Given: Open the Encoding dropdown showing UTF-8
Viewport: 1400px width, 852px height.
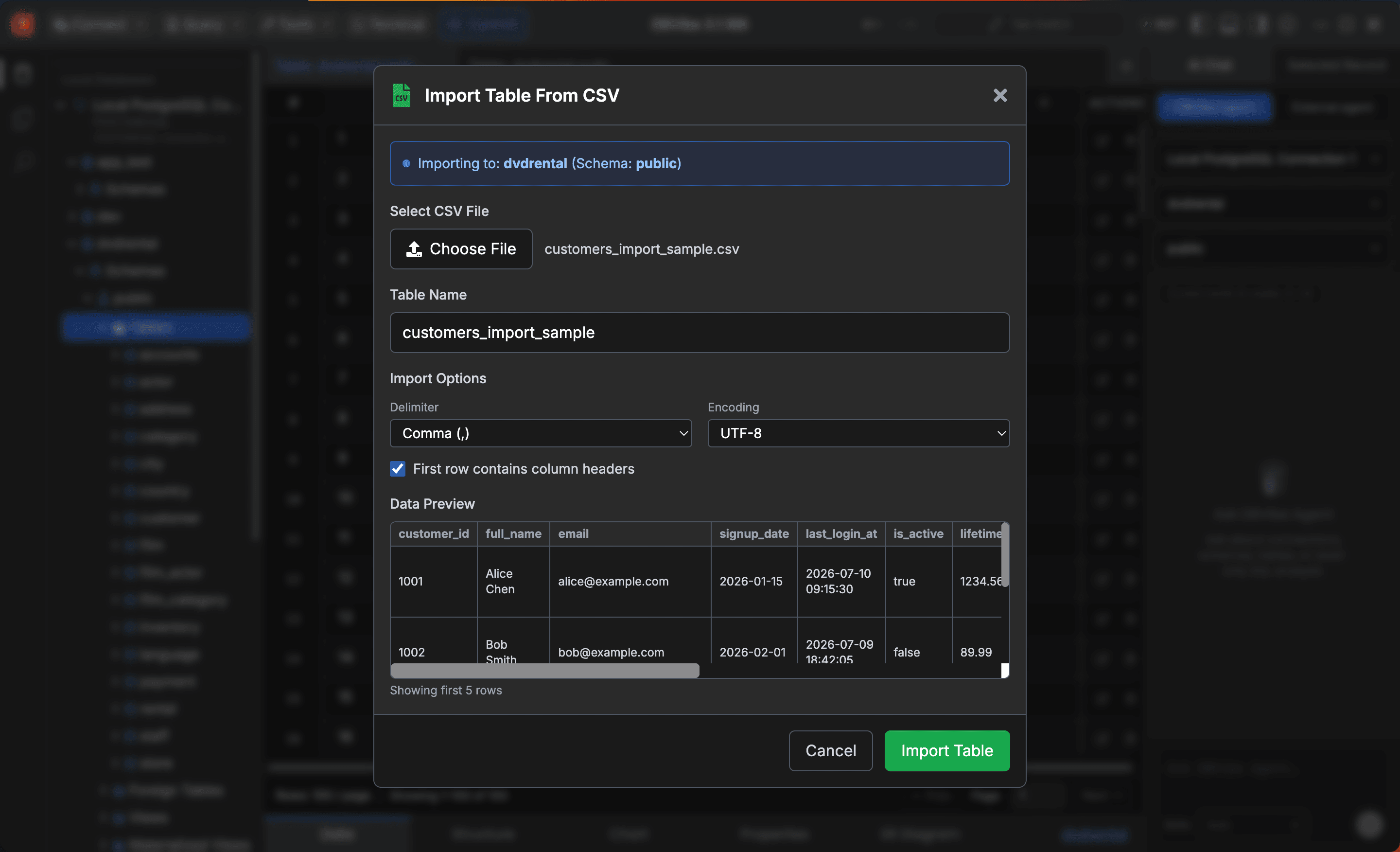Looking at the screenshot, I should click(858, 434).
